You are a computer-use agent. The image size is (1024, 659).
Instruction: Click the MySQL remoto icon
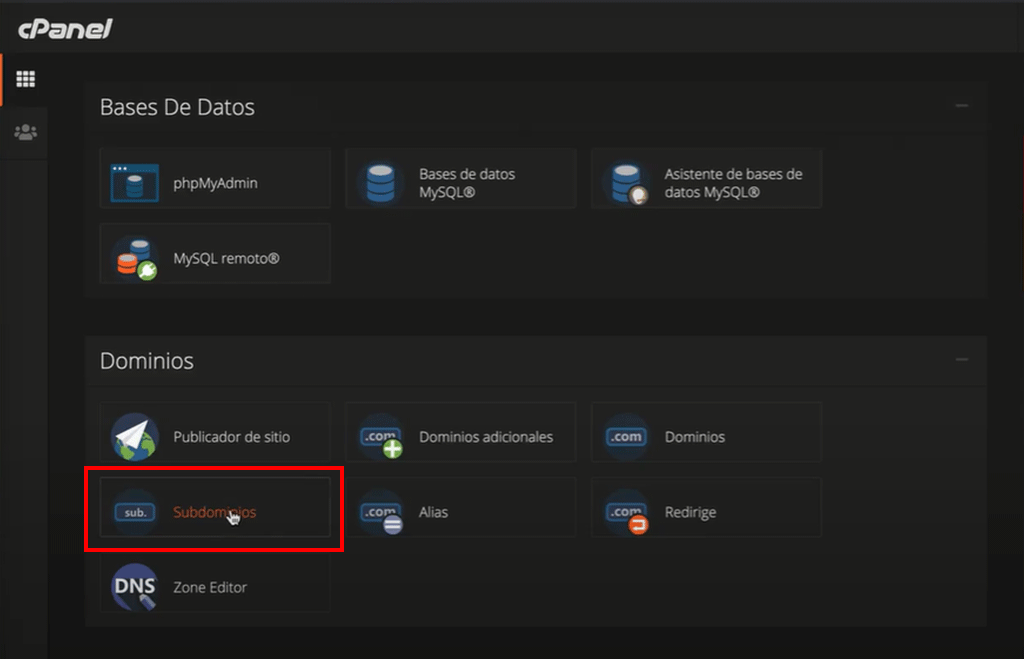point(136,259)
